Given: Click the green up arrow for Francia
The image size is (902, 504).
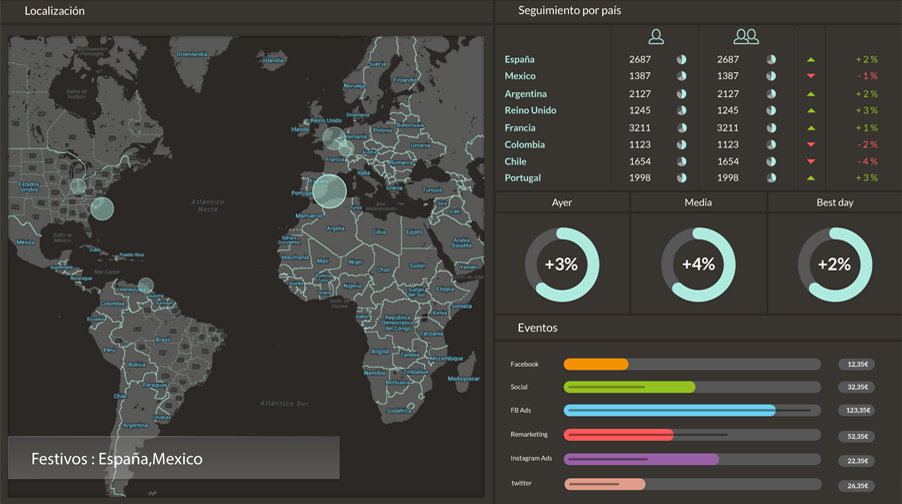Looking at the screenshot, I should (811, 128).
